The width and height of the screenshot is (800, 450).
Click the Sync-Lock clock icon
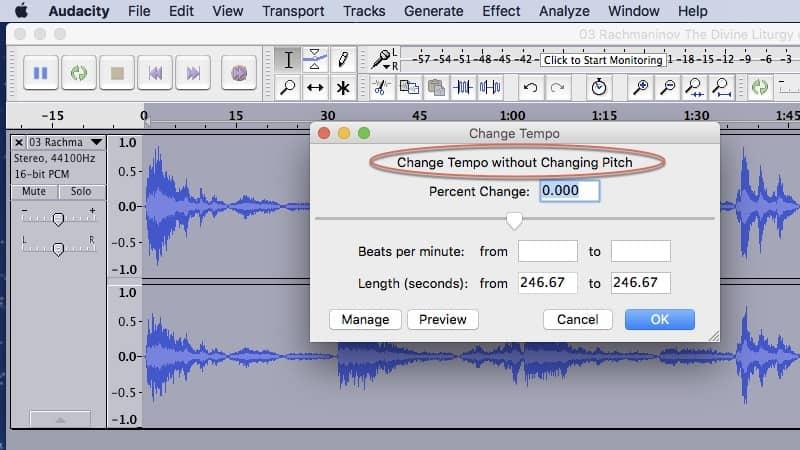[599, 87]
